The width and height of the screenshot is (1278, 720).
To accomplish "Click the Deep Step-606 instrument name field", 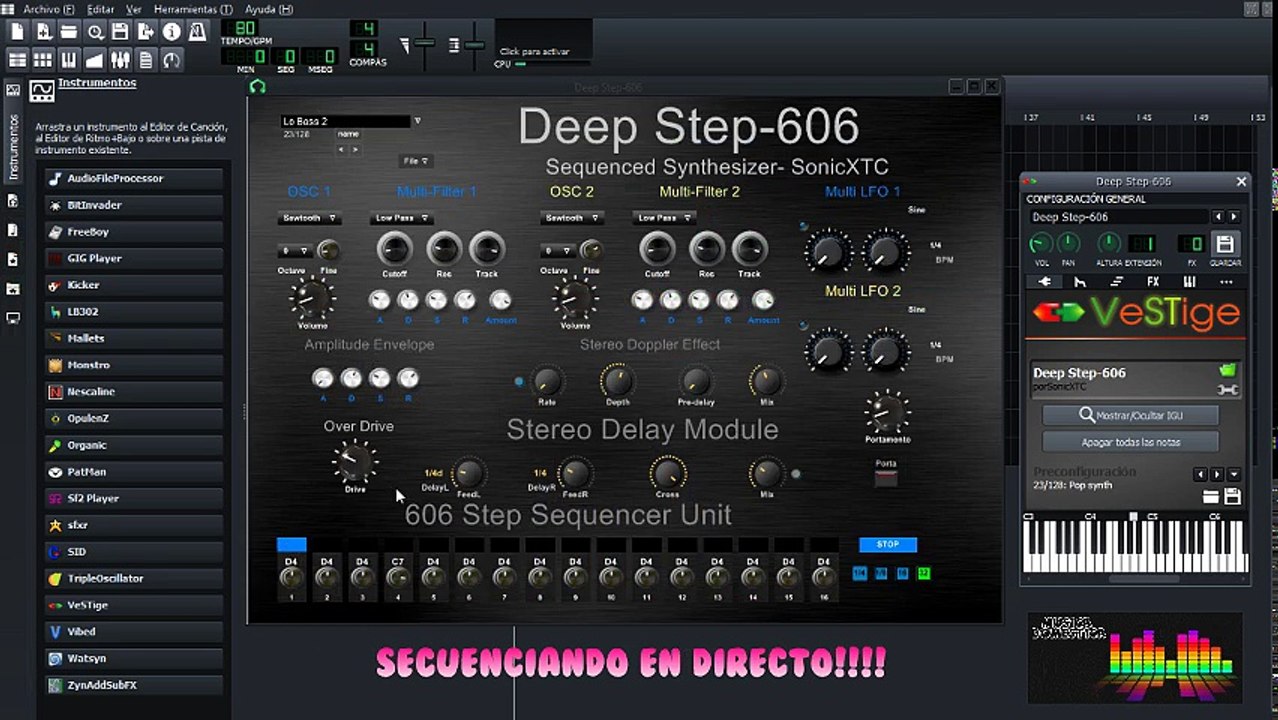I will click(1119, 217).
